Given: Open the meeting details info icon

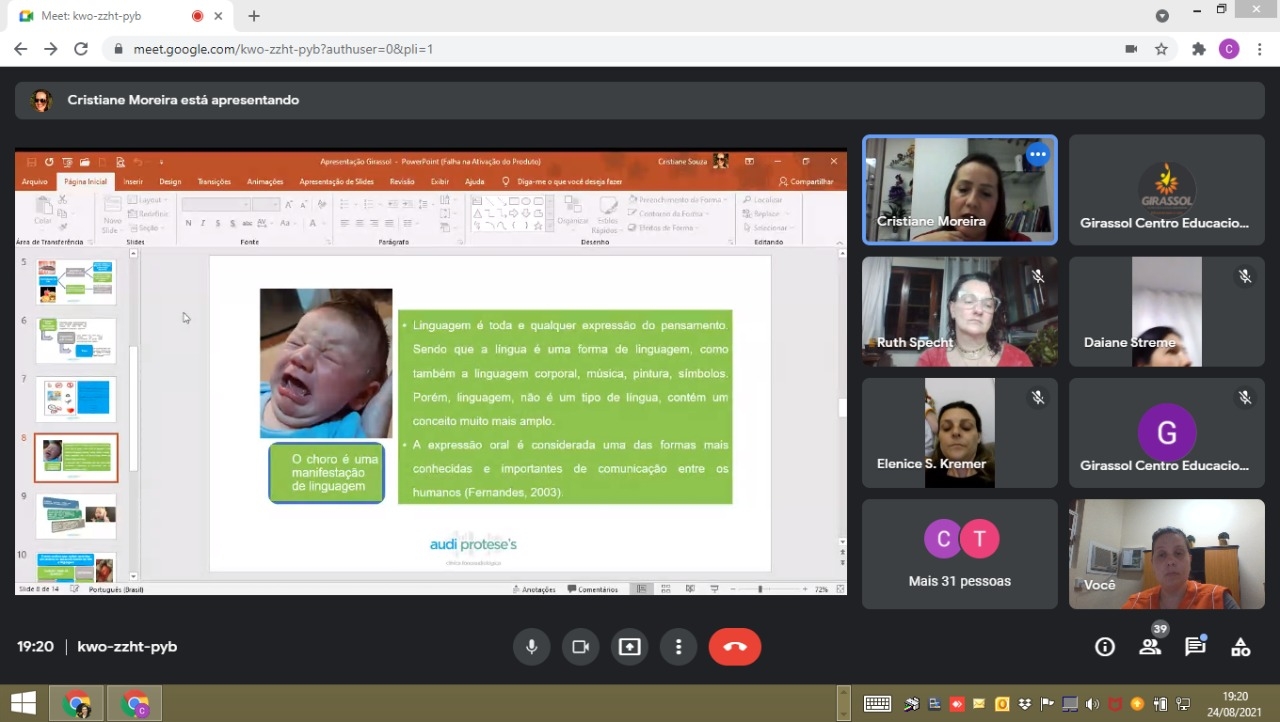Looking at the screenshot, I should pyautogui.click(x=1105, y=647).
